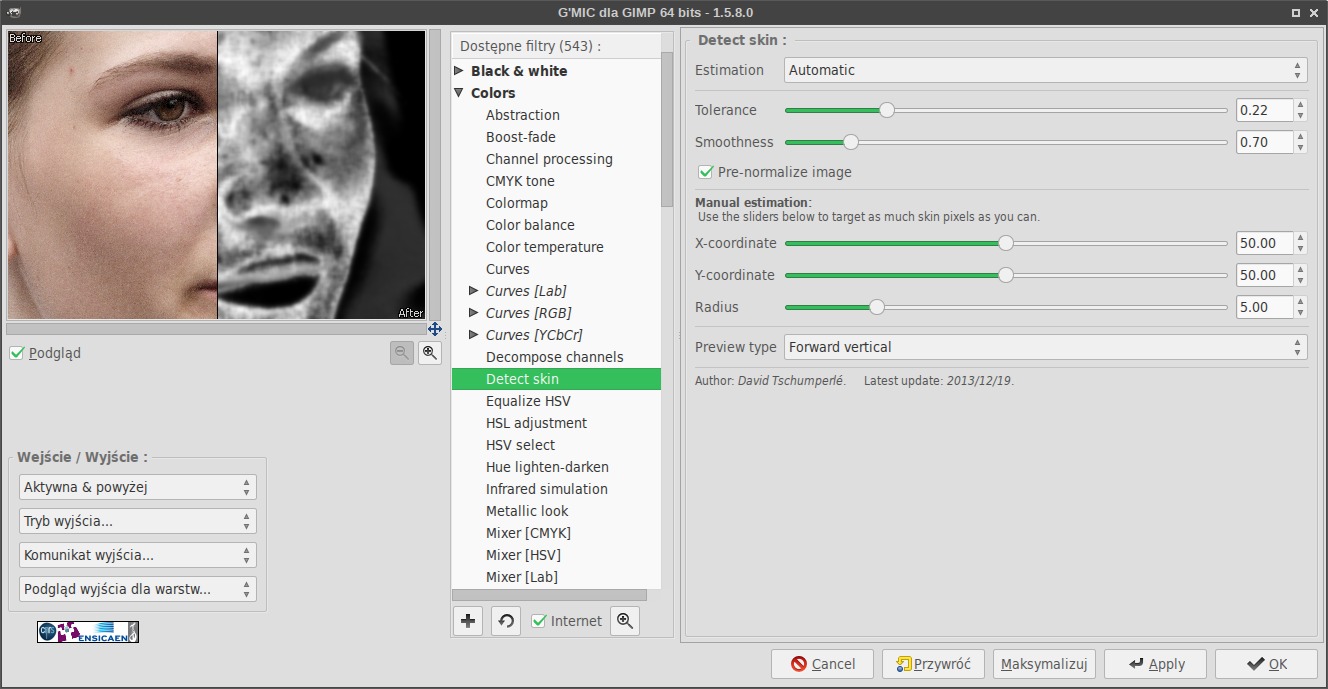Collapse the Colors category
The height and width of the screenshot is (689, 1328).
[x=460, y=93]
